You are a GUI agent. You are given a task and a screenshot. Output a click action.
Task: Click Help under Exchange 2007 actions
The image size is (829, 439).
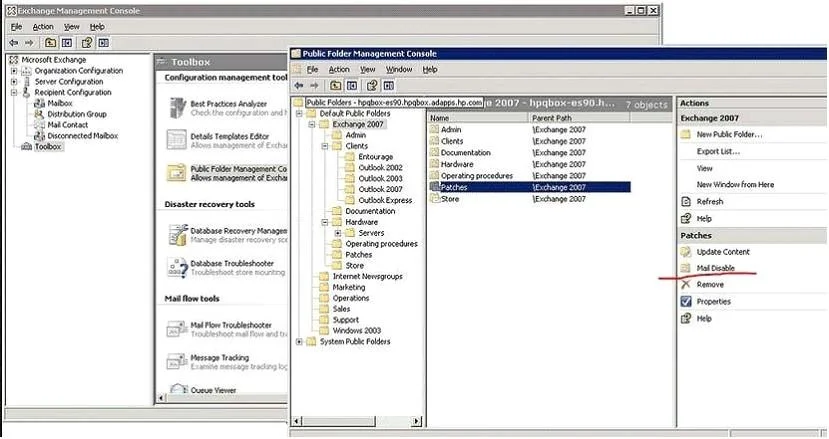click(704, 218)
